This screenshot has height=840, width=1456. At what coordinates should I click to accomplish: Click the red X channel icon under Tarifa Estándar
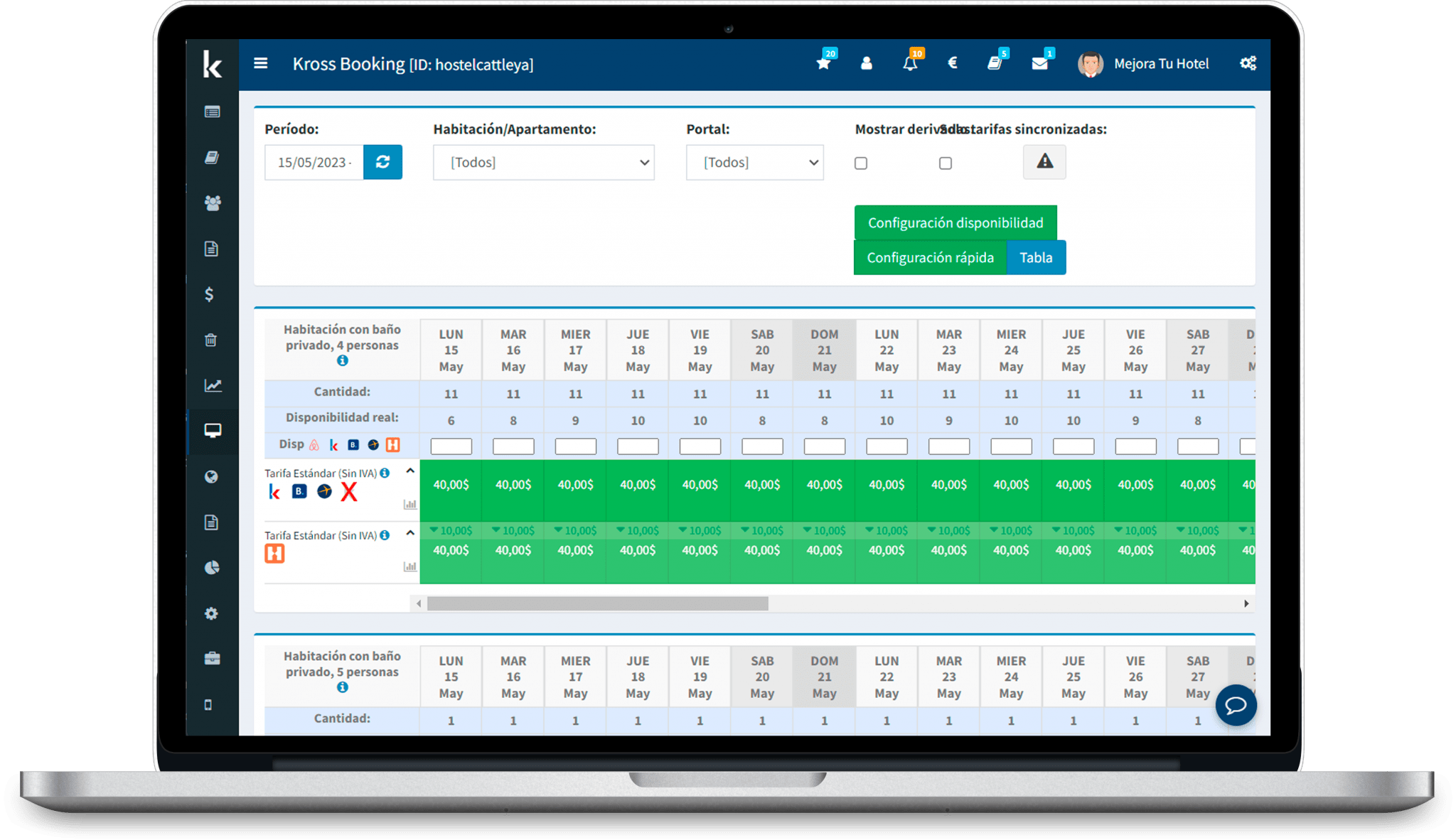pyautogui.click(x=349, y=492)
